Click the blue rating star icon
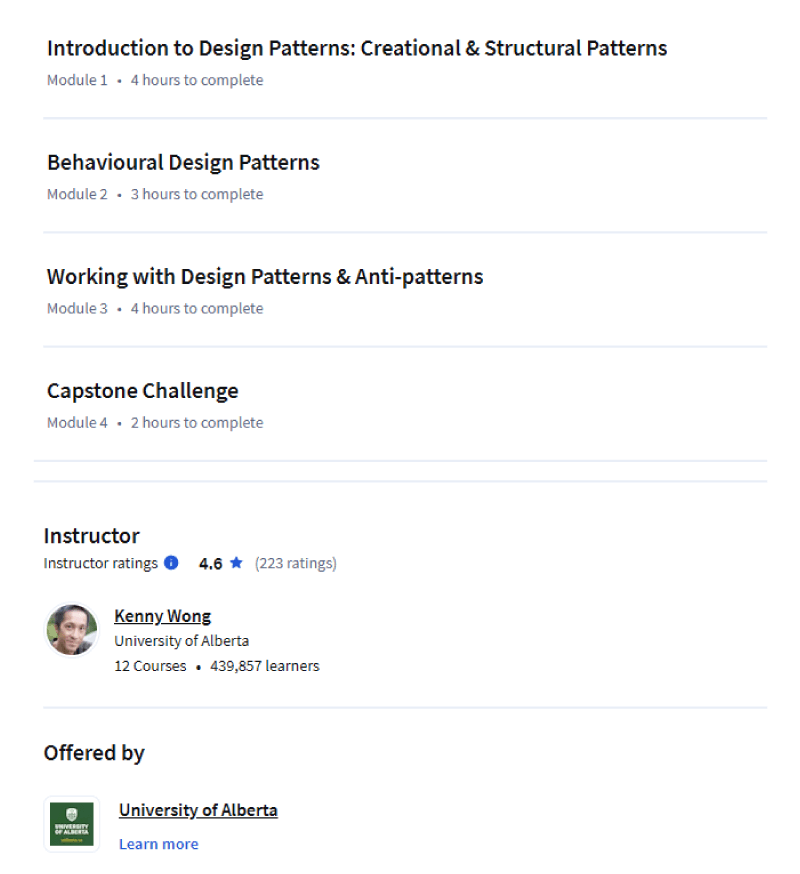 (236, 563)
